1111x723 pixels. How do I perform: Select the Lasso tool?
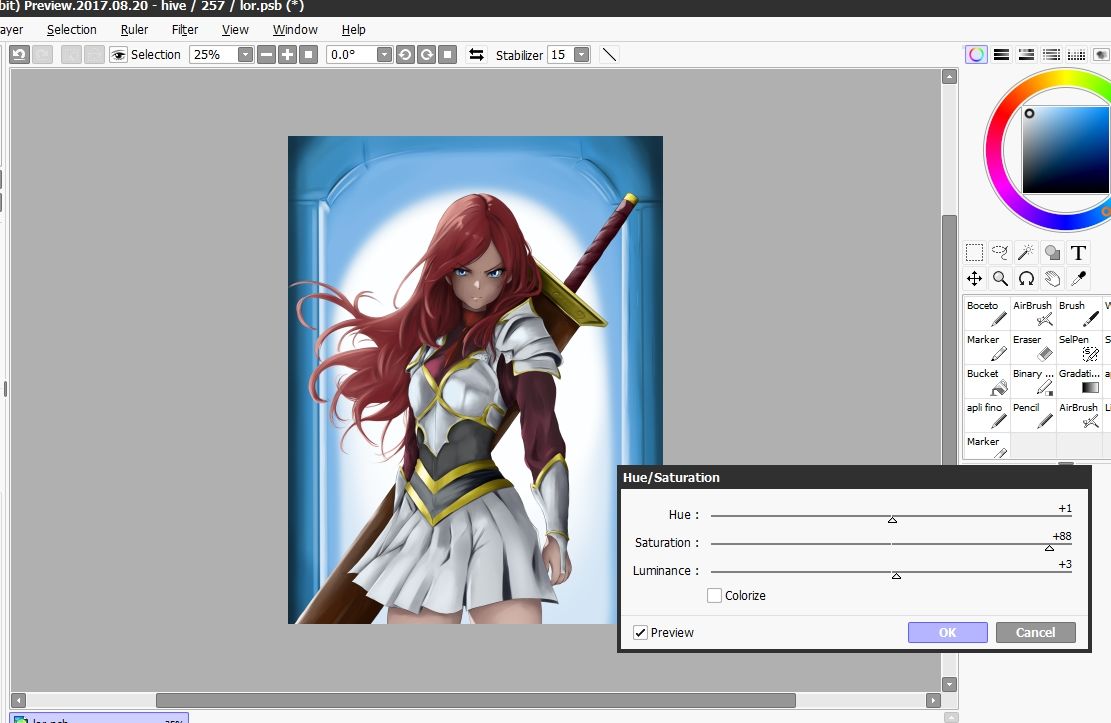click(1000, 252)
